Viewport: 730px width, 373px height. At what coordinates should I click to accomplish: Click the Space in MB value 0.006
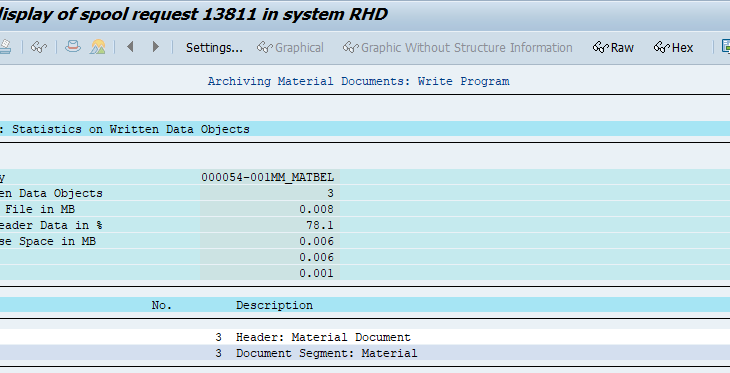pos(317,241)
